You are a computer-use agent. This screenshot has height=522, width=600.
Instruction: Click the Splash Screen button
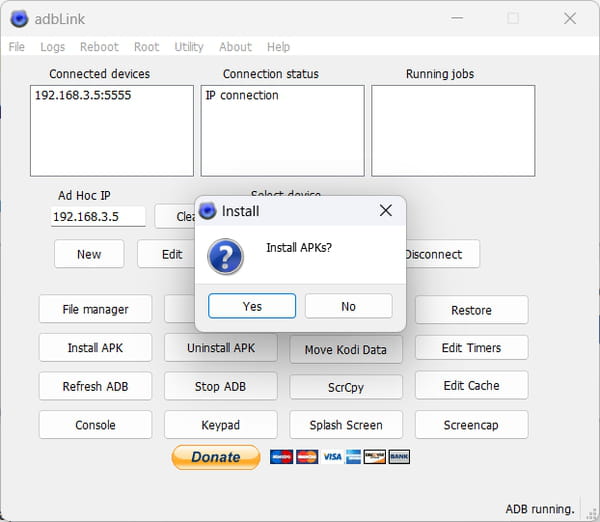tap(346, 425)
